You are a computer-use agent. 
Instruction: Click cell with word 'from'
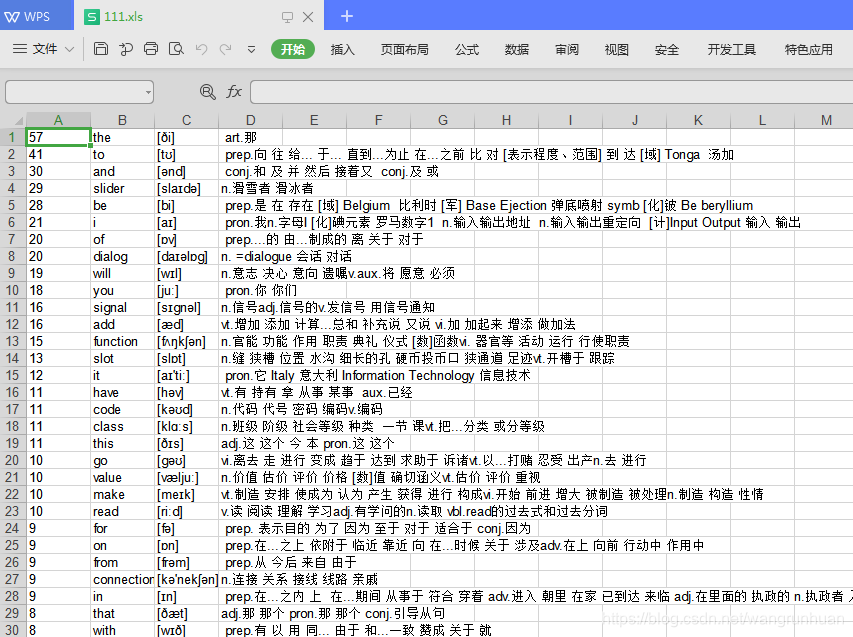[122, 562]
